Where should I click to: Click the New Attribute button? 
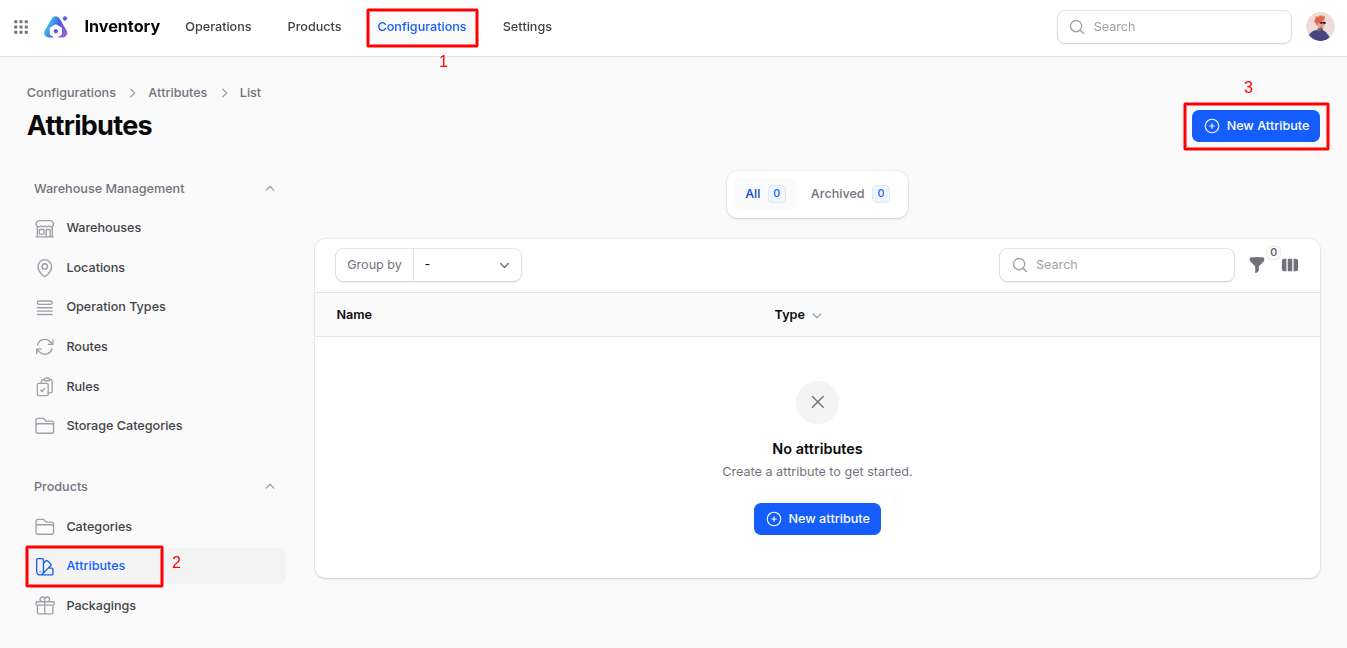point(1255,125)
